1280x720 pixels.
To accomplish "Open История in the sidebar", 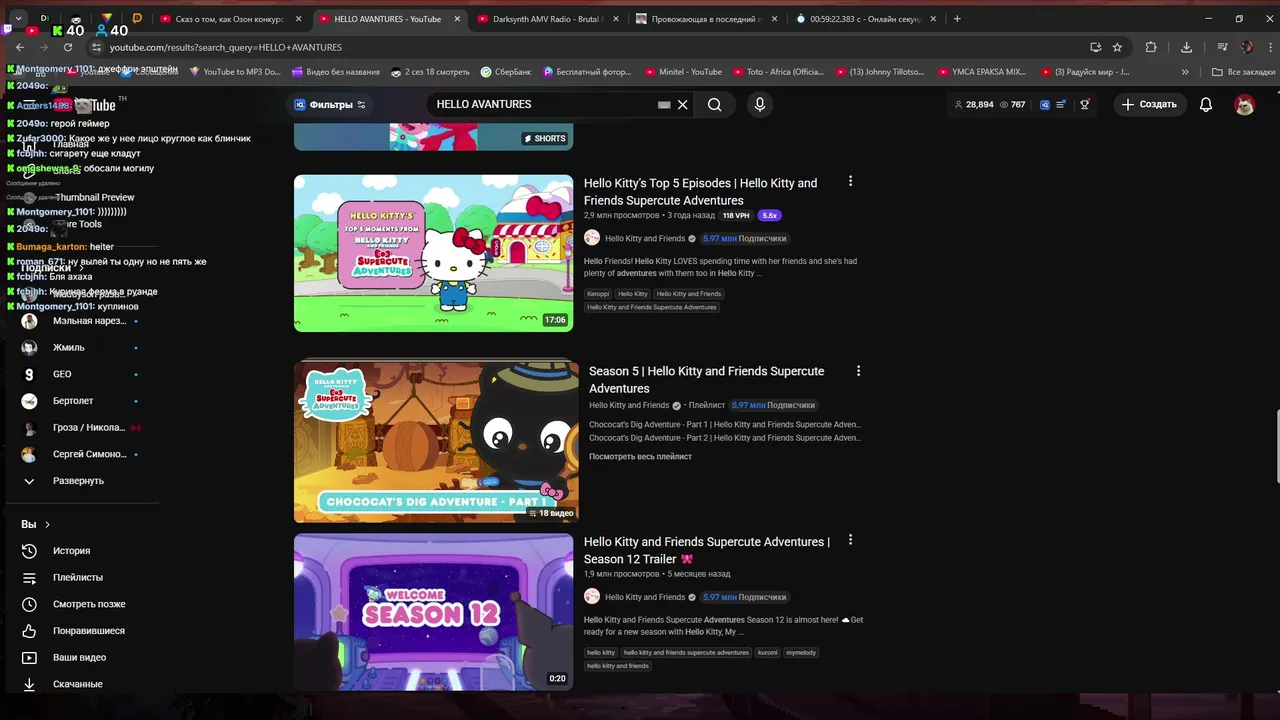I will (x=71, y=551).
